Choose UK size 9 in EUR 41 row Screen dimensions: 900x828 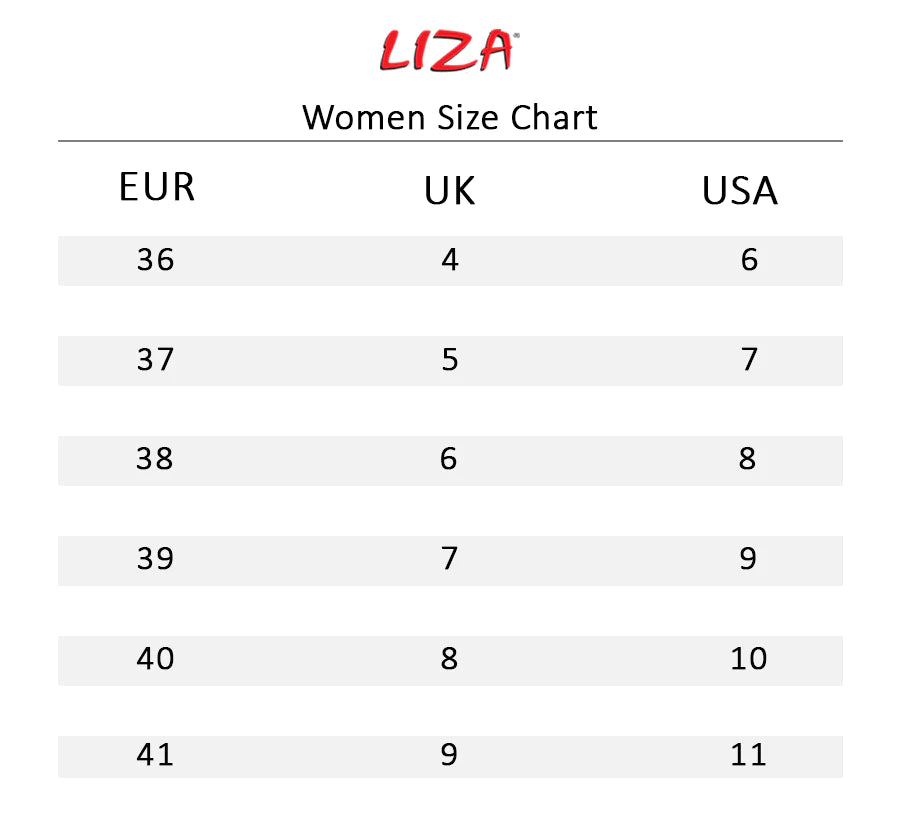[x=449, y=755]
